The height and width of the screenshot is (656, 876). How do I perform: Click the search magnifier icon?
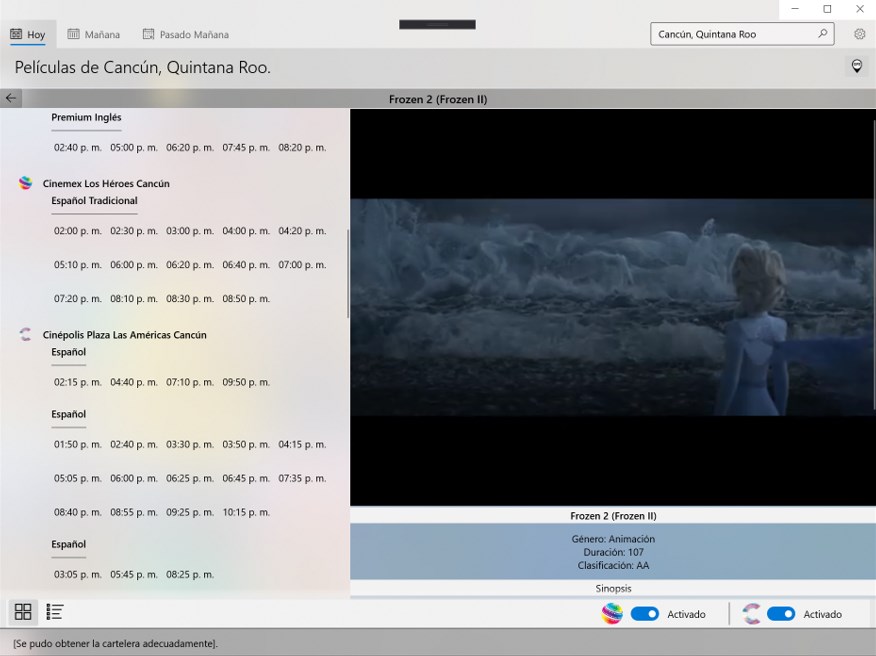tap(822, 34)
